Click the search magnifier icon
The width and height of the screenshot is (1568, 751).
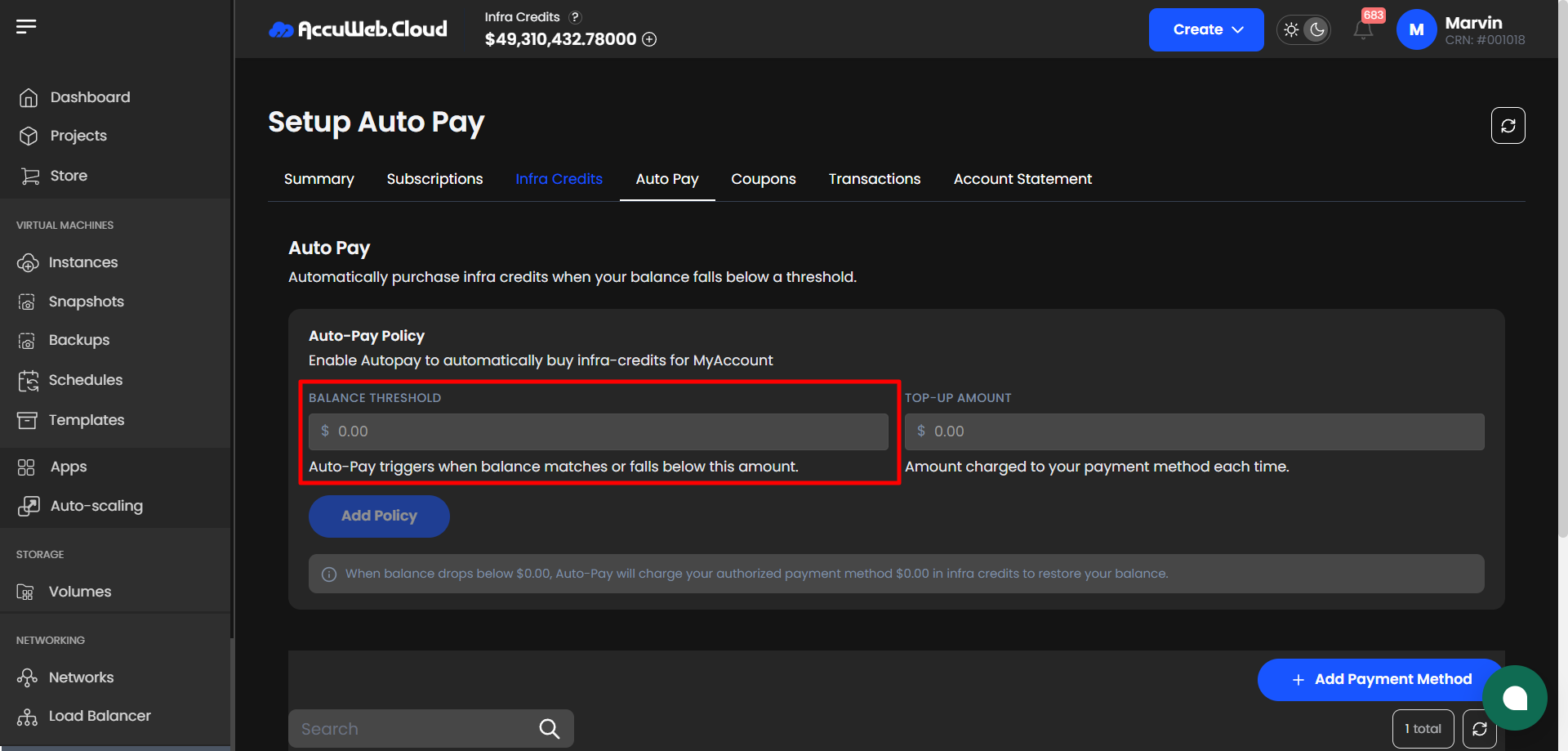tap(550, 729)
